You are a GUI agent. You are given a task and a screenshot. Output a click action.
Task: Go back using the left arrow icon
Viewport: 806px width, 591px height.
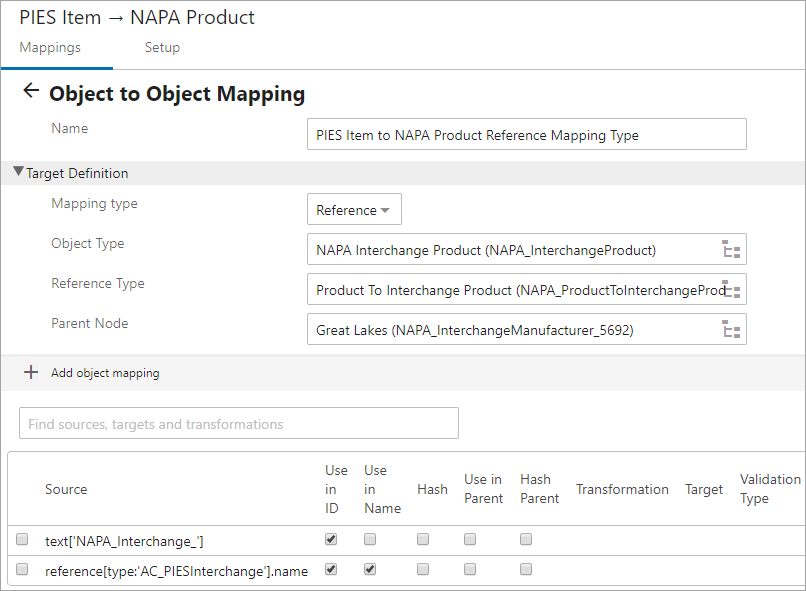(31, 91)
